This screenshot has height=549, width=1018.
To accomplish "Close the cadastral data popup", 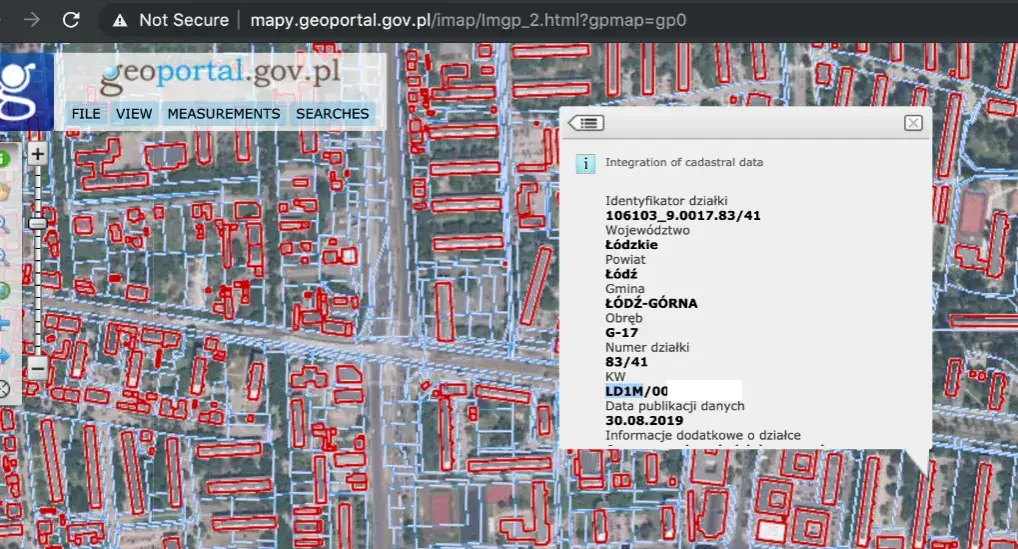I will [912, 123].
